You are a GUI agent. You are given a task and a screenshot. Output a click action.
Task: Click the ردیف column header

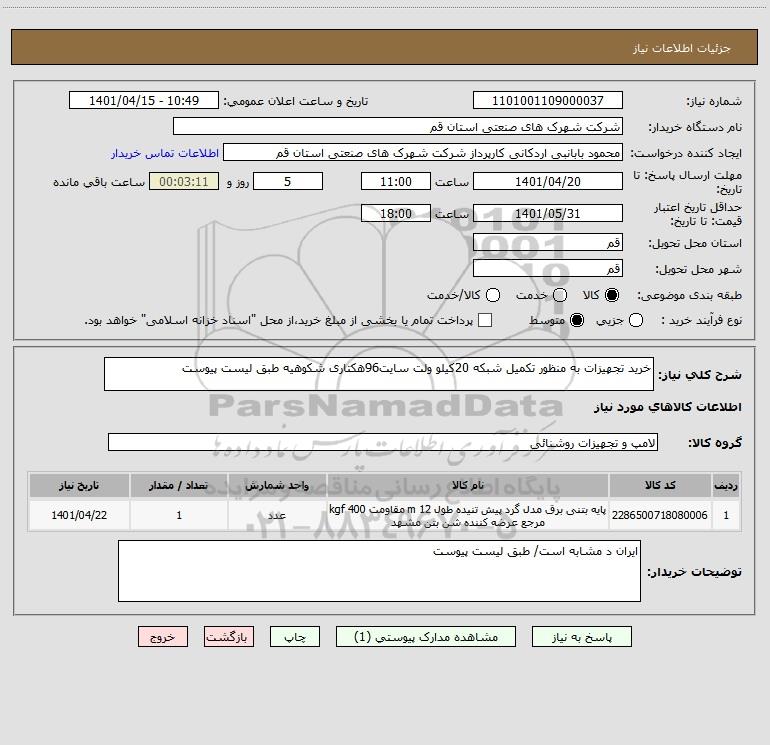(x=726, y=485)
